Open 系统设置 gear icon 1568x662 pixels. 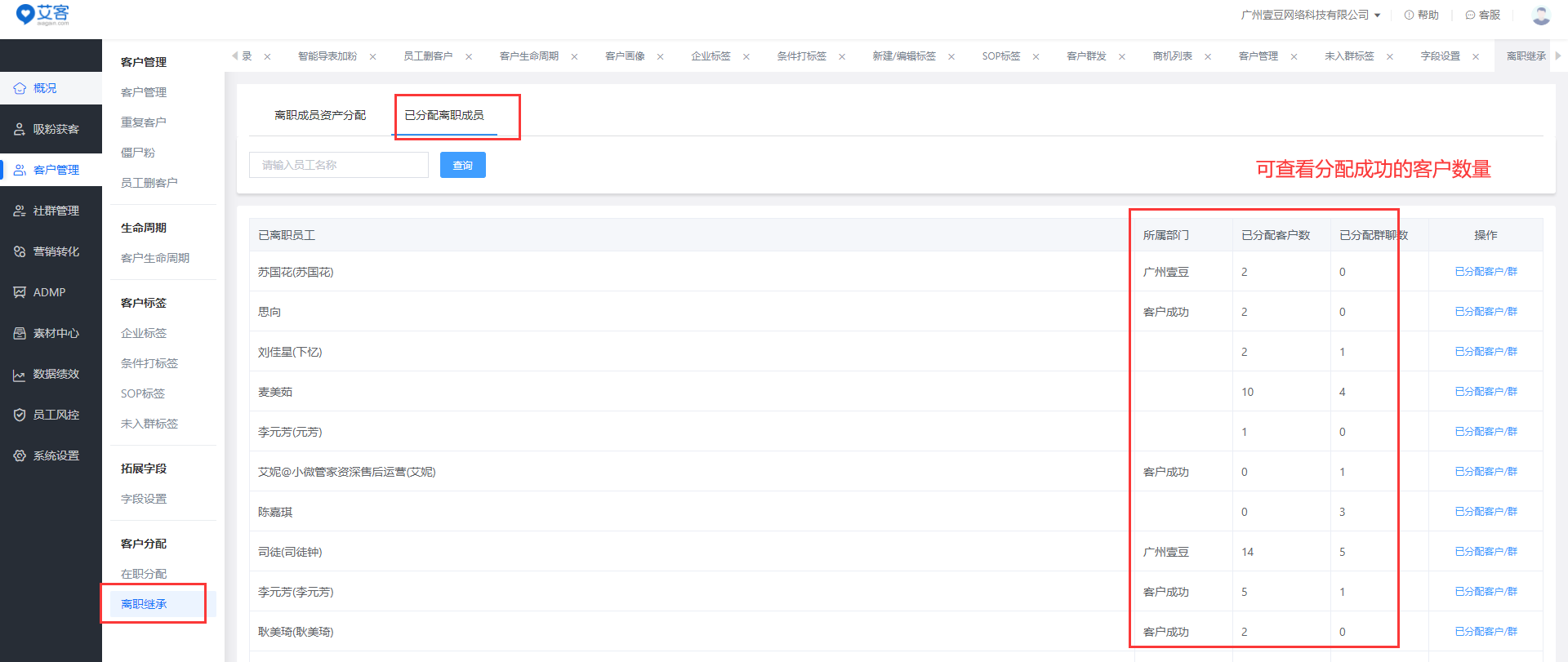coord(20,455)
